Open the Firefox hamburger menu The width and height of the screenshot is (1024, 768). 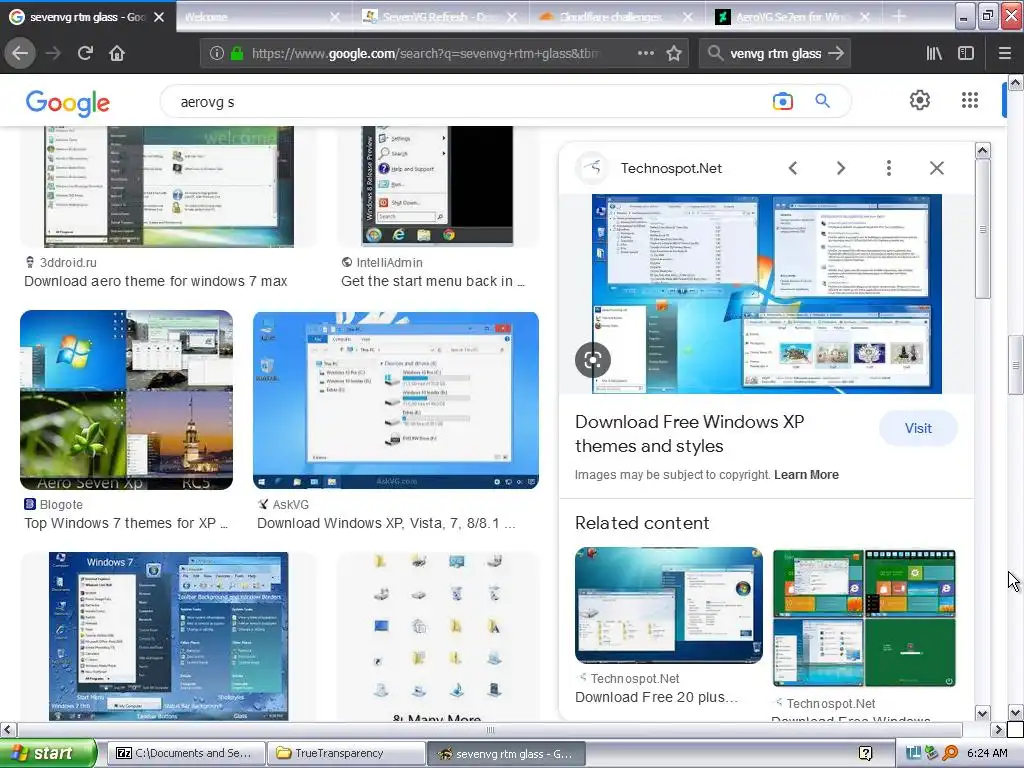click(x=1005, y=54)
